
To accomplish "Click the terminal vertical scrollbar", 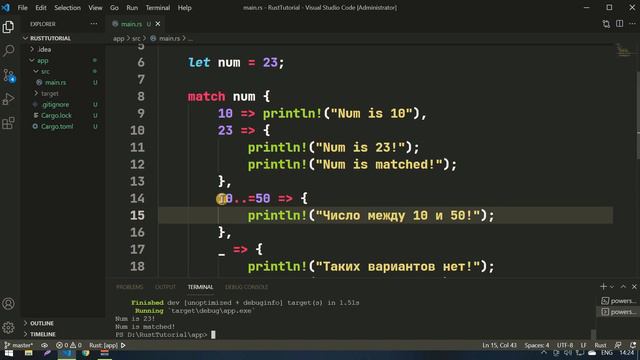I will [593, 334].
